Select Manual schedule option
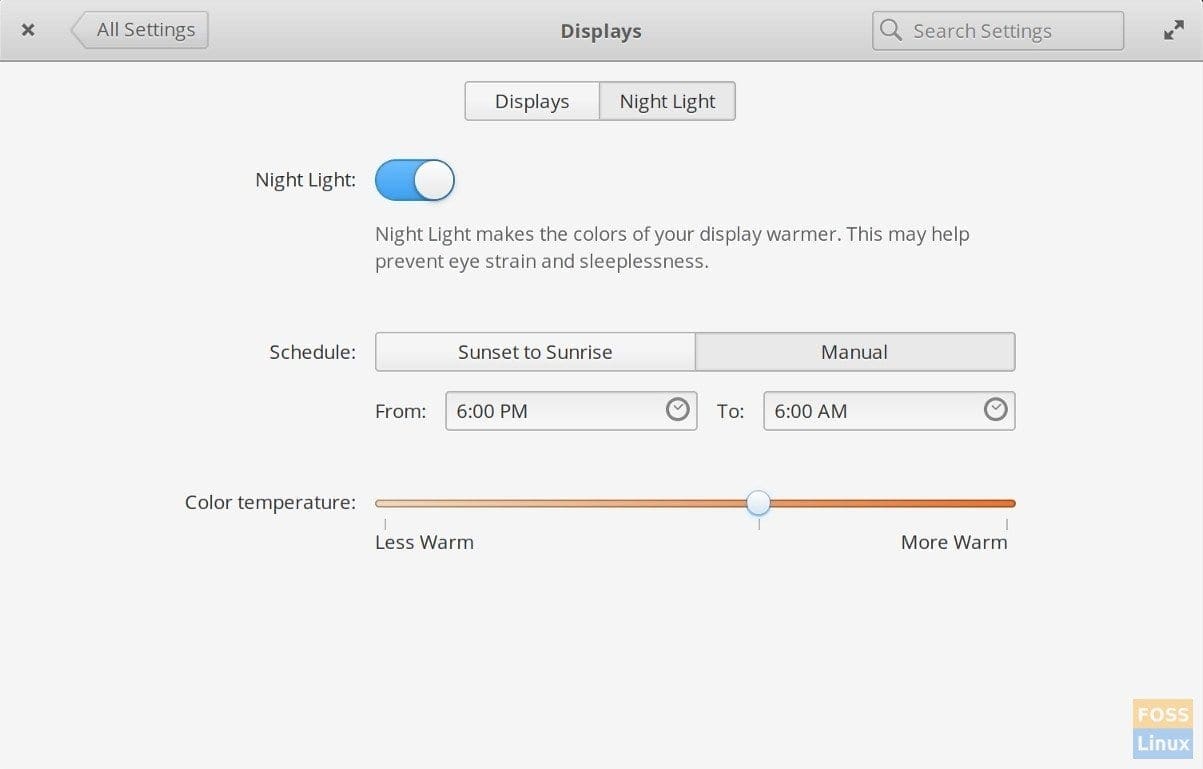The width and height of the screenshot is (1203, 769). [855, 352]
